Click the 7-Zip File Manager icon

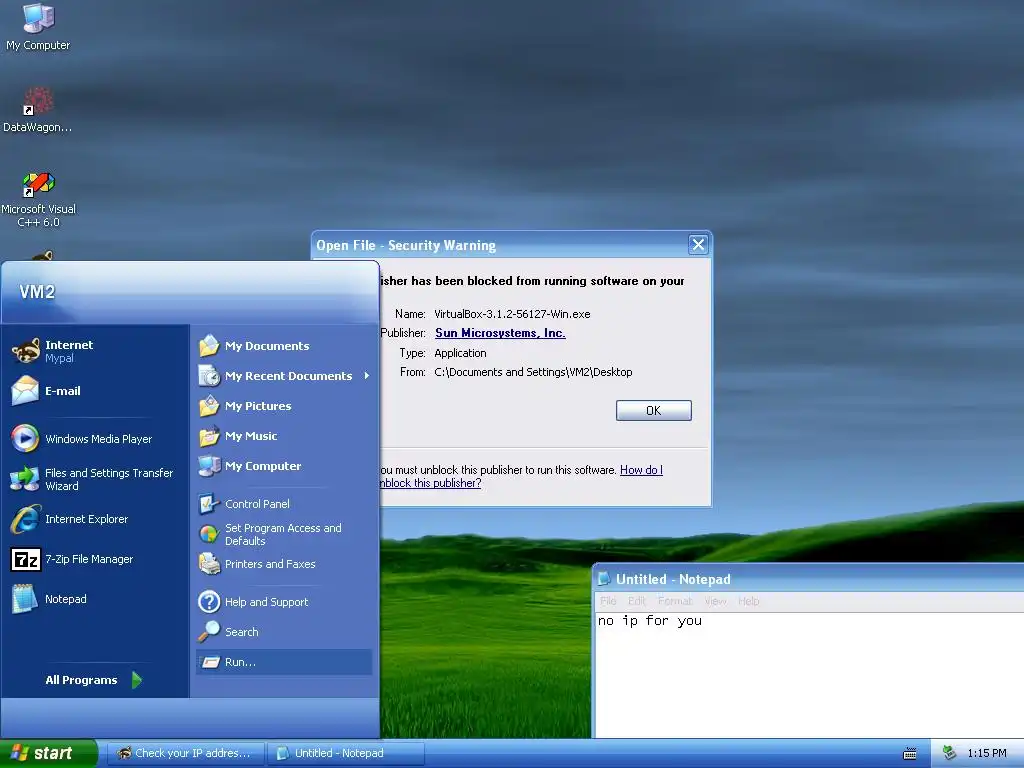pyautogui.click(x=26, y=560)
